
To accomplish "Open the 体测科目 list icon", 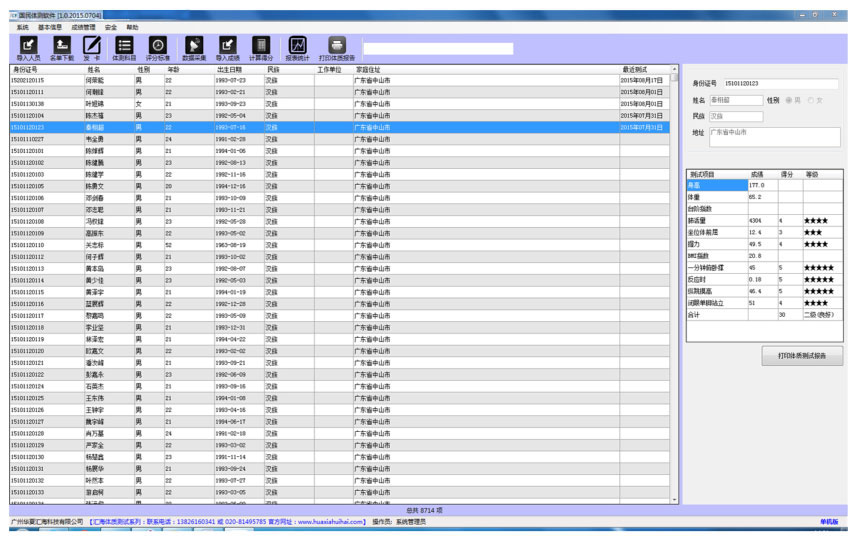I will (x=124, y=47).
